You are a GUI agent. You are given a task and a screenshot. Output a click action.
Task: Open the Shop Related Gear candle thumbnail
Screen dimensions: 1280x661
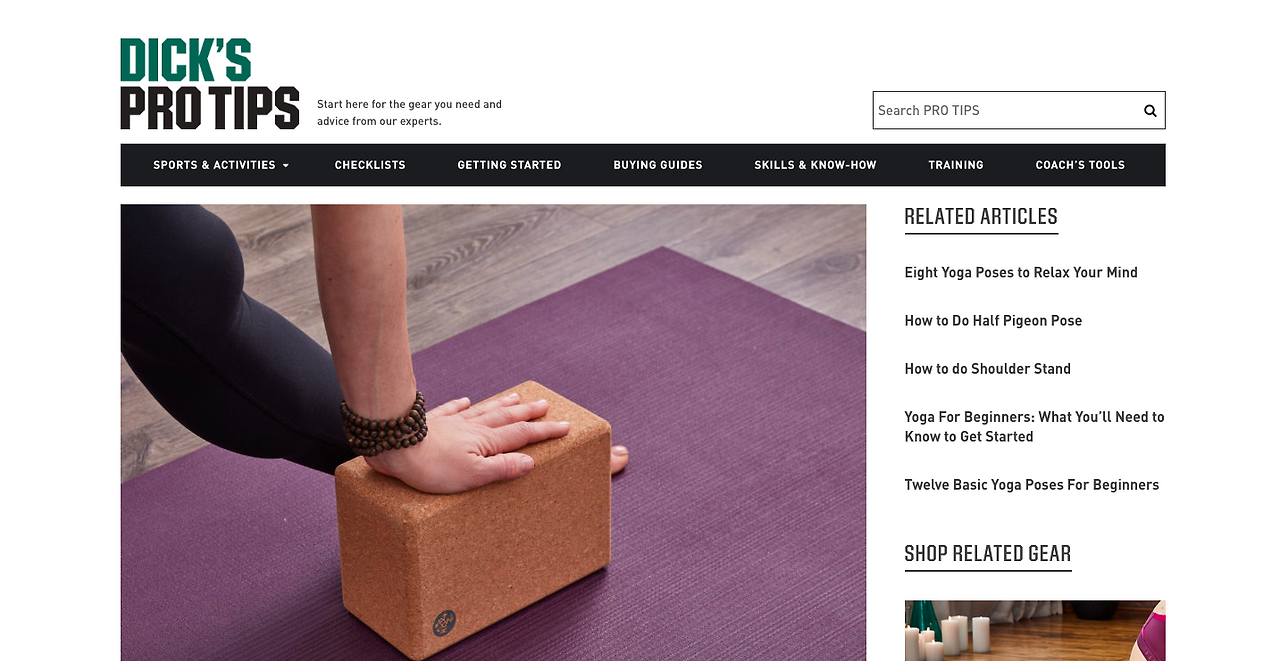[x=1035, y=630]
